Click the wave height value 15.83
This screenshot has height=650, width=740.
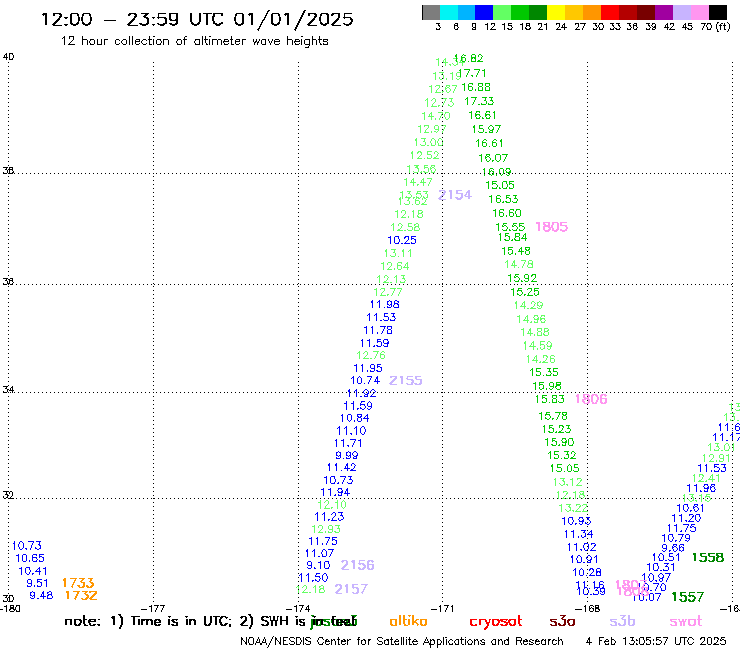point(550,399)
